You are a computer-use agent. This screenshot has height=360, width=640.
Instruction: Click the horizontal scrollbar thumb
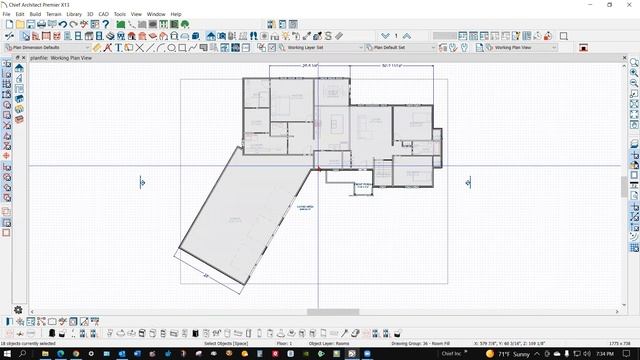click(x=333, y=312)
